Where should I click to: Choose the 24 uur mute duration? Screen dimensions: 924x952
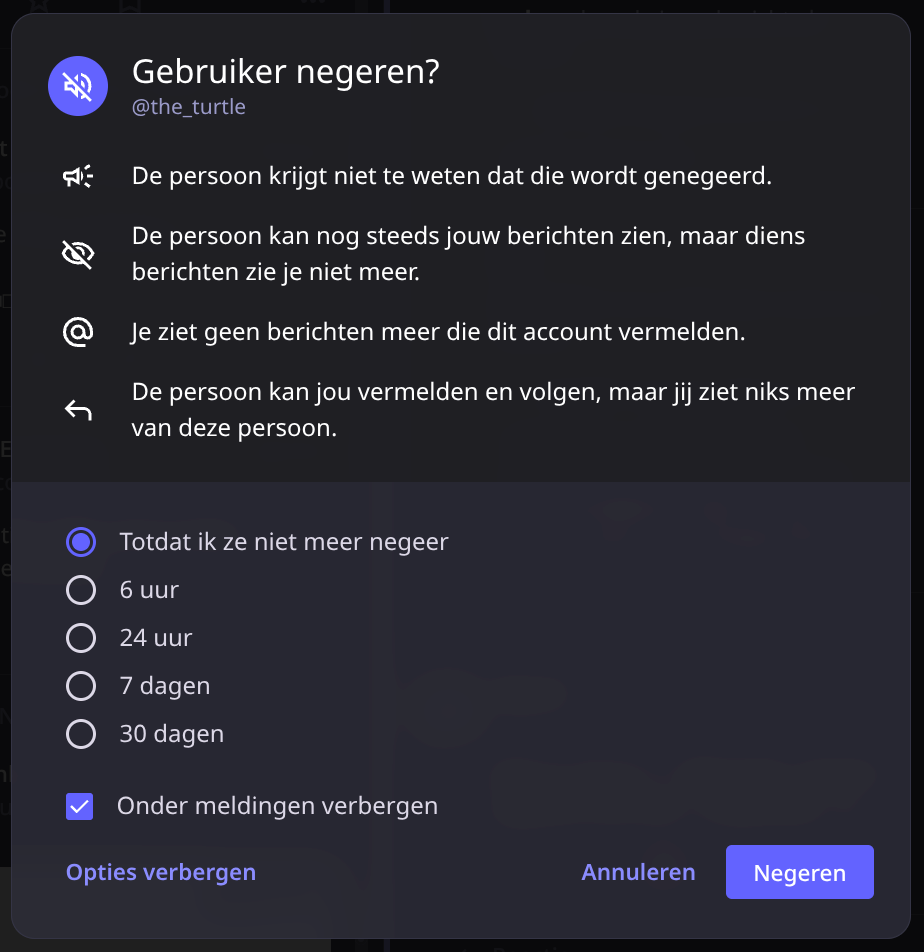tap(81, 638)
